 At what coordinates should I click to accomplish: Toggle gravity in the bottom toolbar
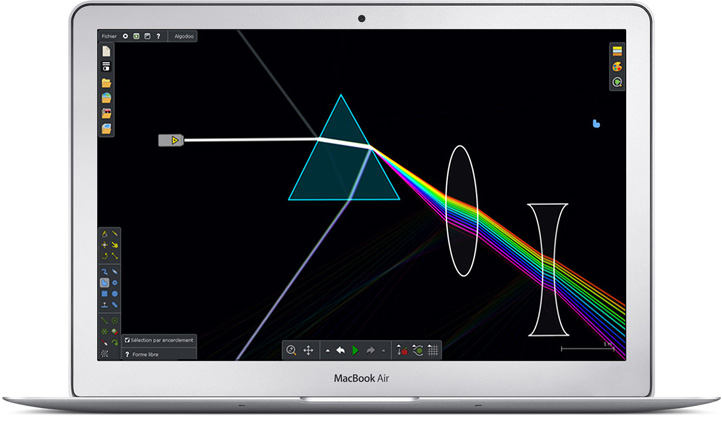tap(402, 350)
